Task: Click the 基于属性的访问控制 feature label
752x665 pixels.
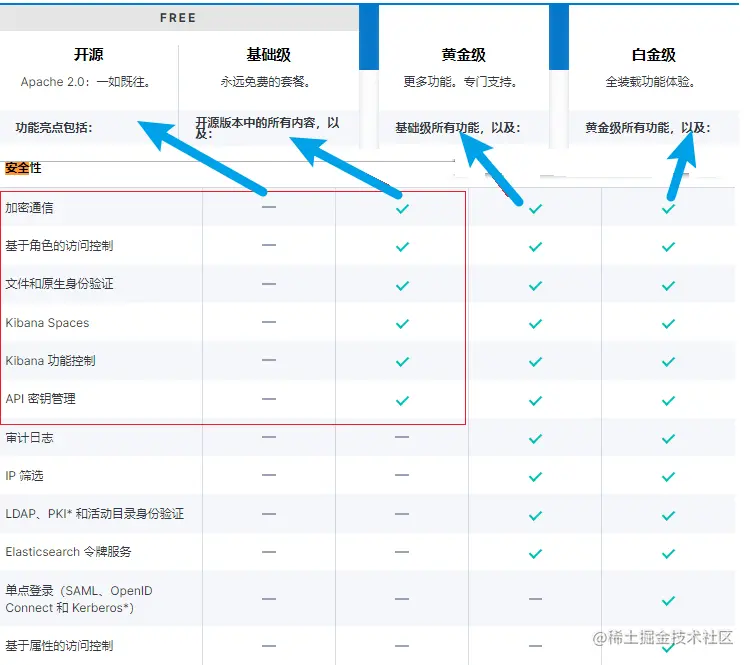Action: tap(59, 646)
